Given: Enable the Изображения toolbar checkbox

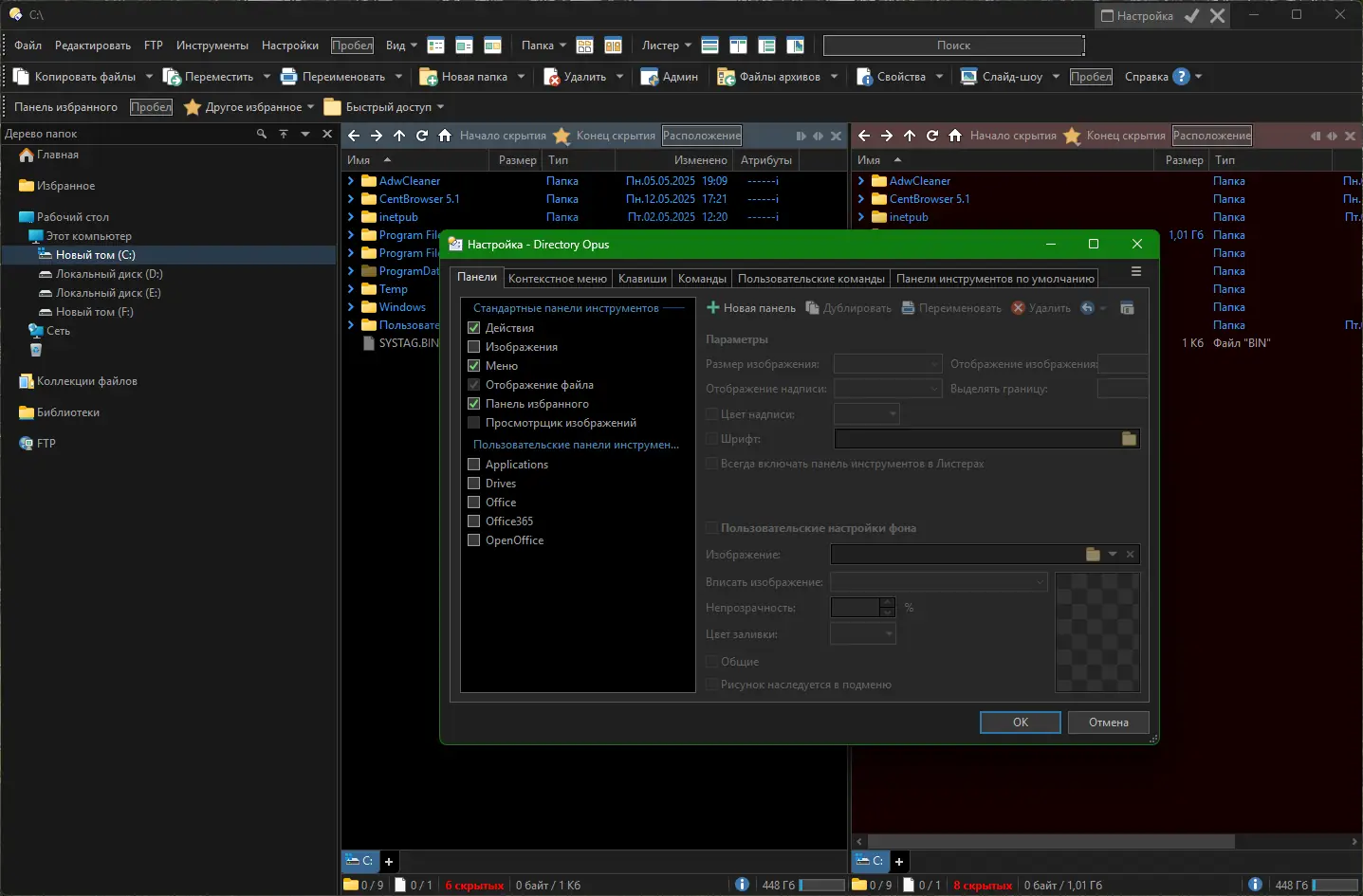Looking at the screenshot, I should point(474,347).
